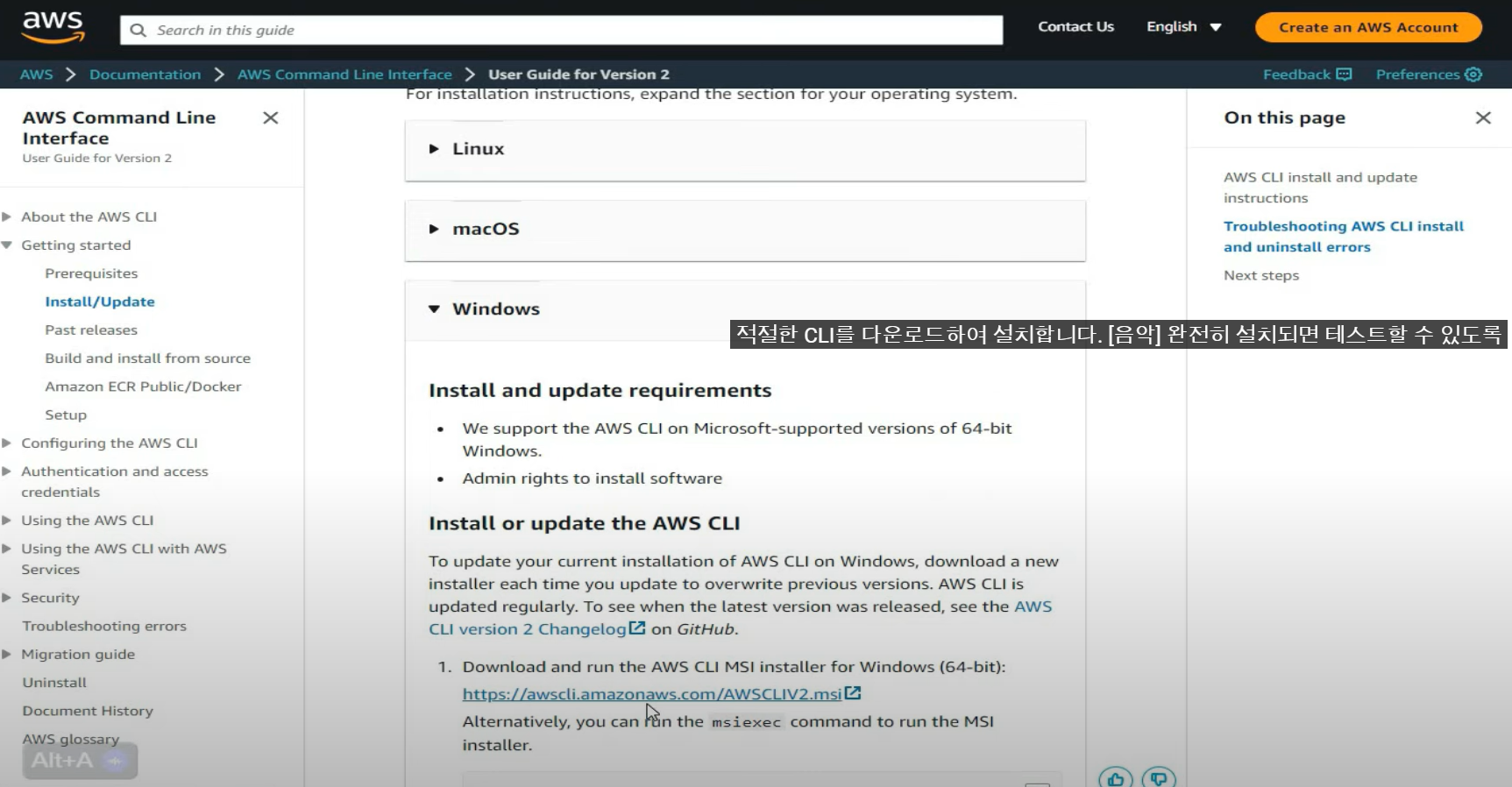Click the msiexec command text
Screen dimensions: 1512x787
746,722
